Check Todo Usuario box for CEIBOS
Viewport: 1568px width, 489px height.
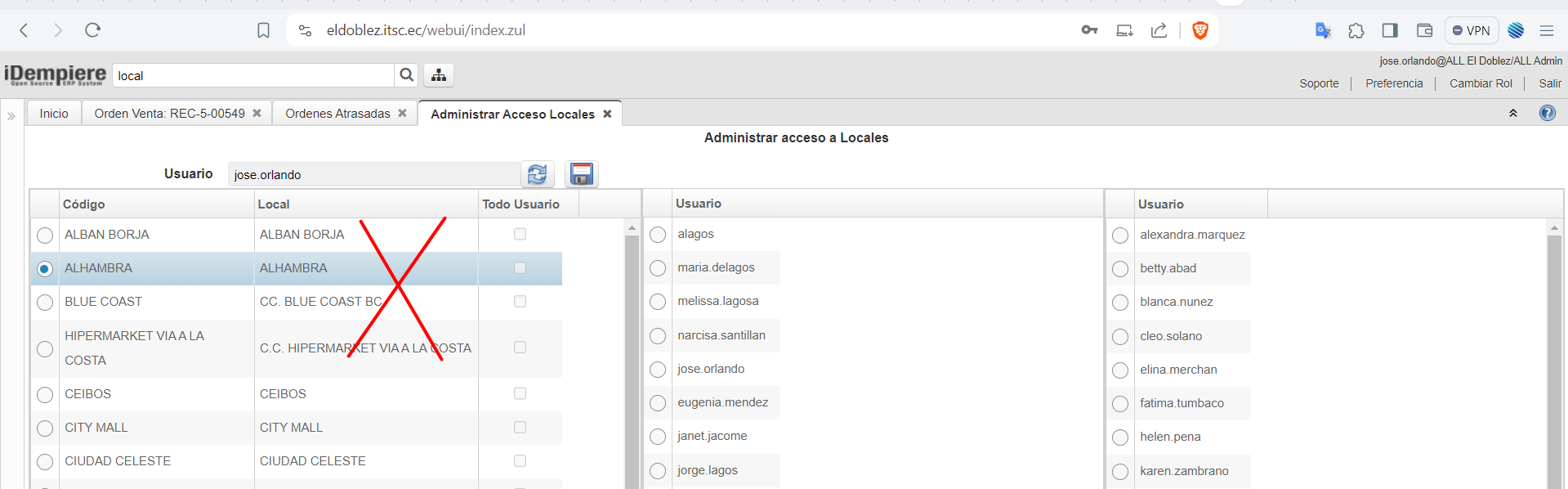coord(520,393)
